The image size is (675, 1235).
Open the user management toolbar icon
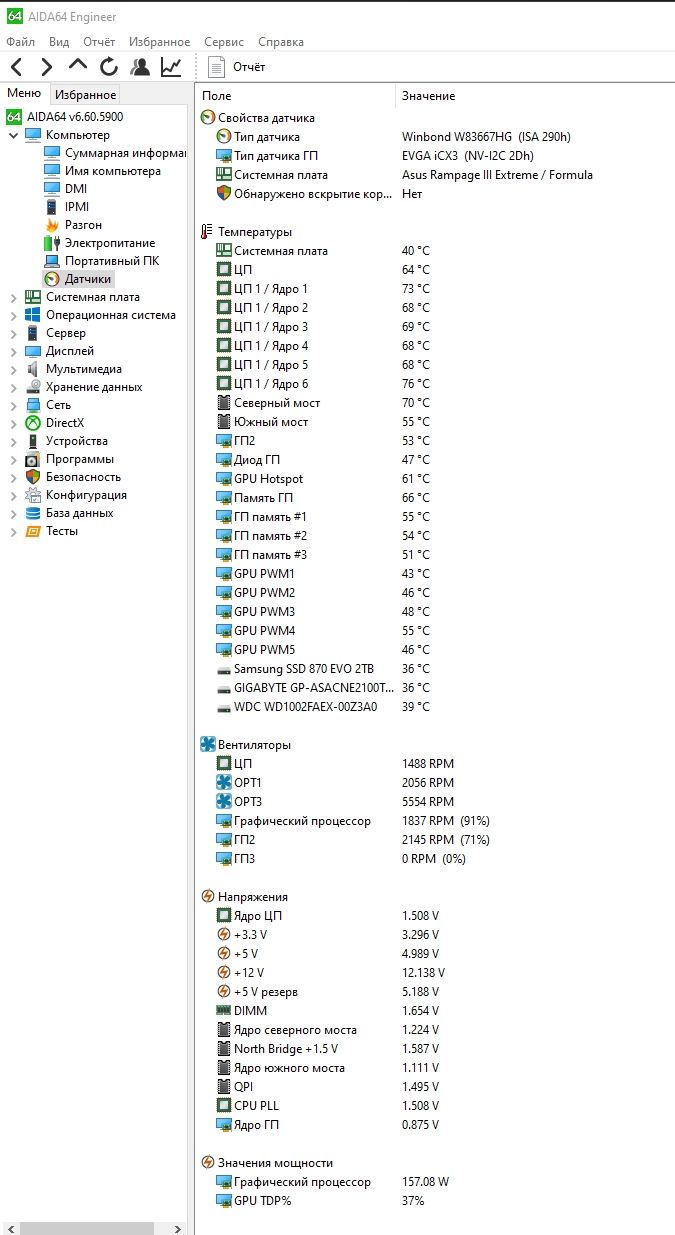click(x=140, y=67)
